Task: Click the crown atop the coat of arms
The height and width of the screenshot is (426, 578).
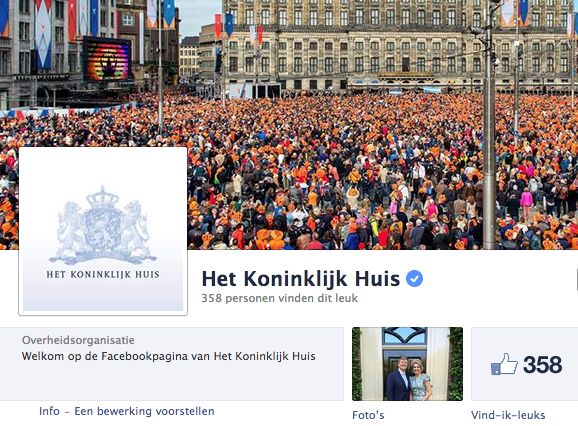Action: coord(102,198)
